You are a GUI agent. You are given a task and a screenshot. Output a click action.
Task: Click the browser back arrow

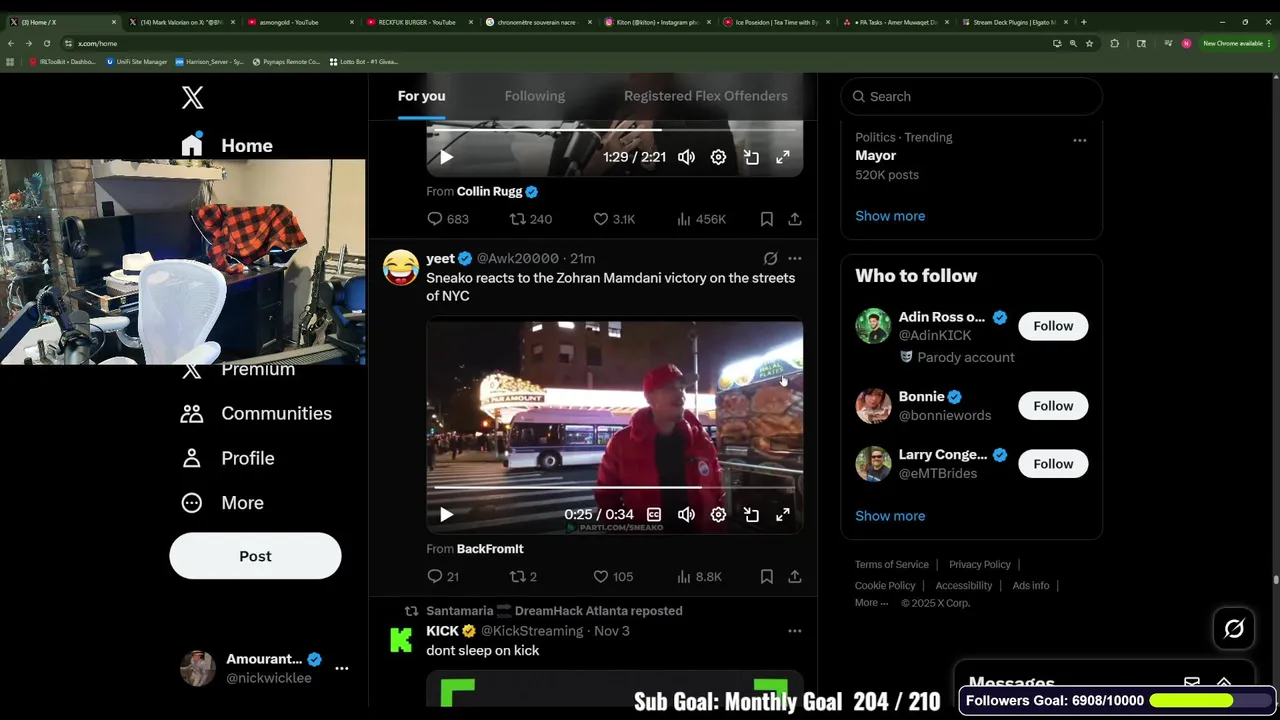(x=10, y=43)
